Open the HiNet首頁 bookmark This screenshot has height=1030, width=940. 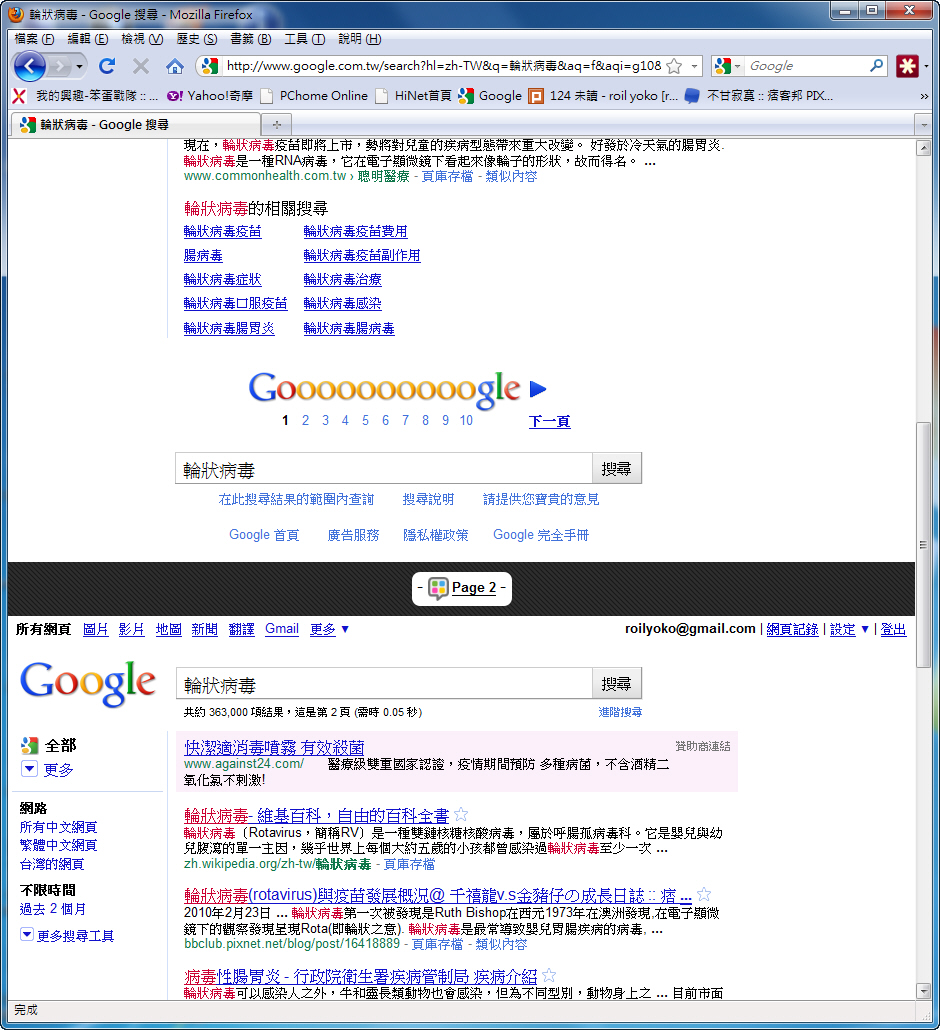coord(414,96)
